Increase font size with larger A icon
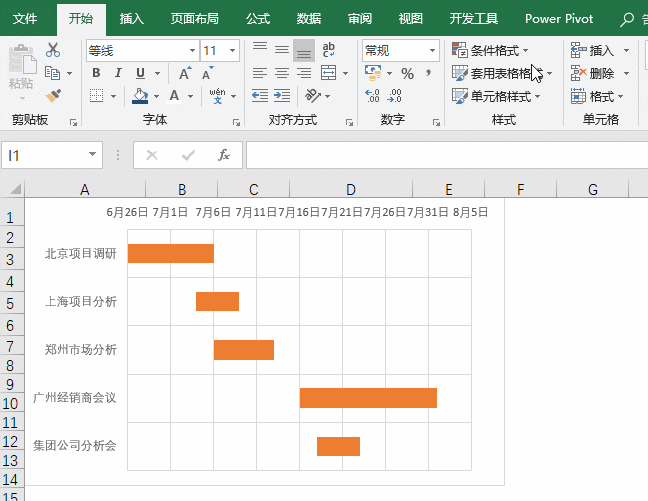Image resolution: width=648 pixels, height=501 pixels. (x=184, y=73)
